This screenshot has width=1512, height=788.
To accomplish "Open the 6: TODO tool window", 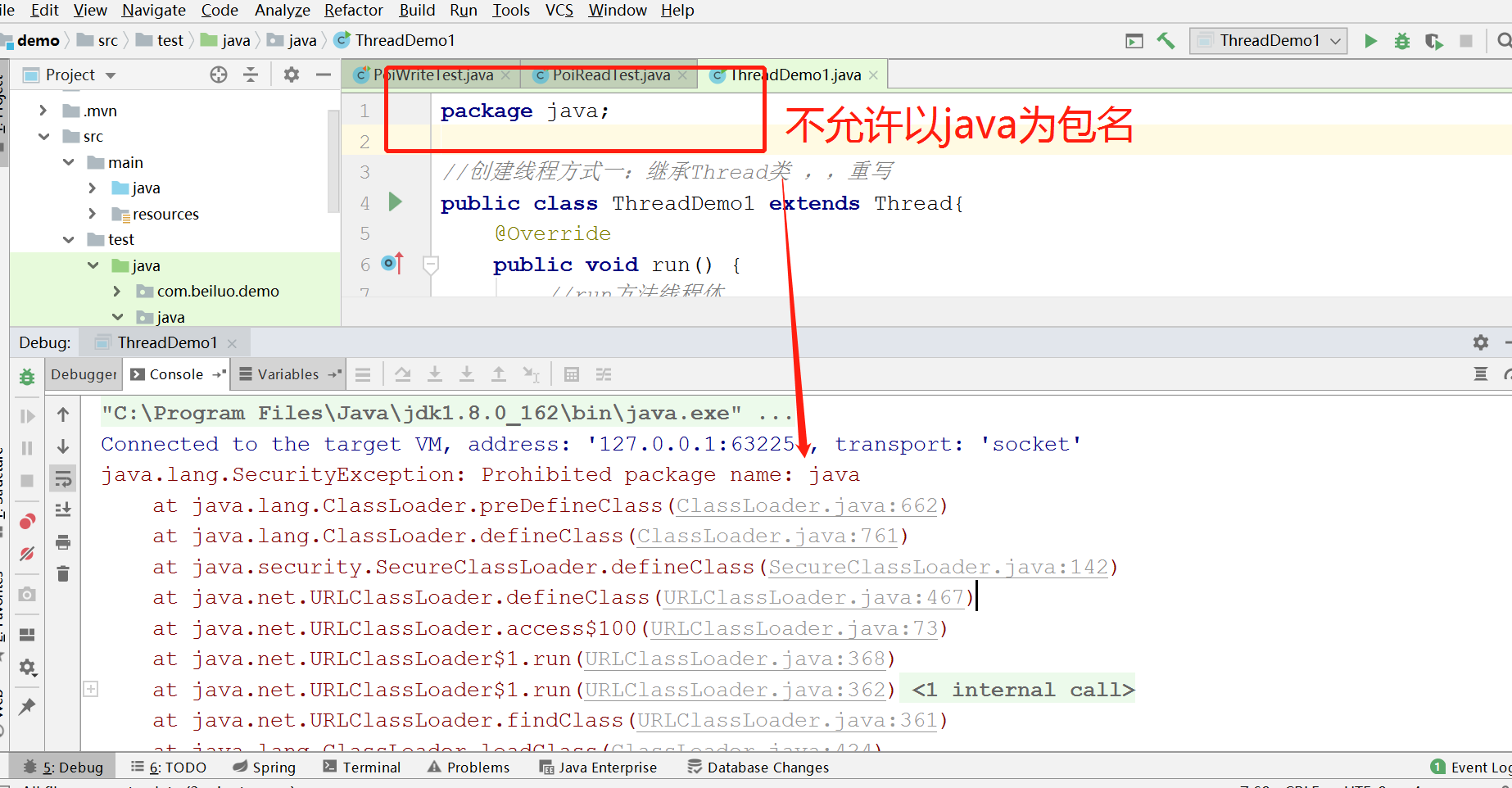I will pos(169,768).
